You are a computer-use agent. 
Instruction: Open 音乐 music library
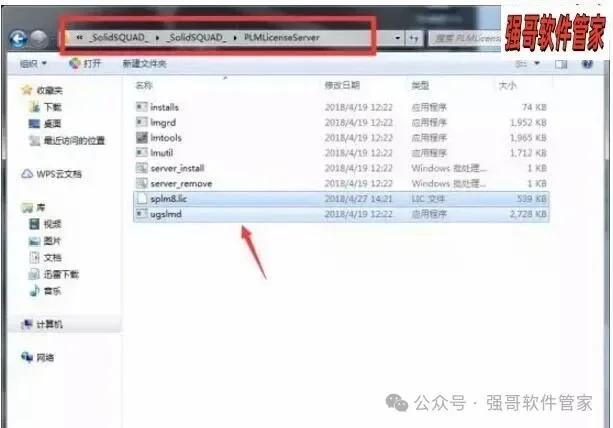coord(45,291)
